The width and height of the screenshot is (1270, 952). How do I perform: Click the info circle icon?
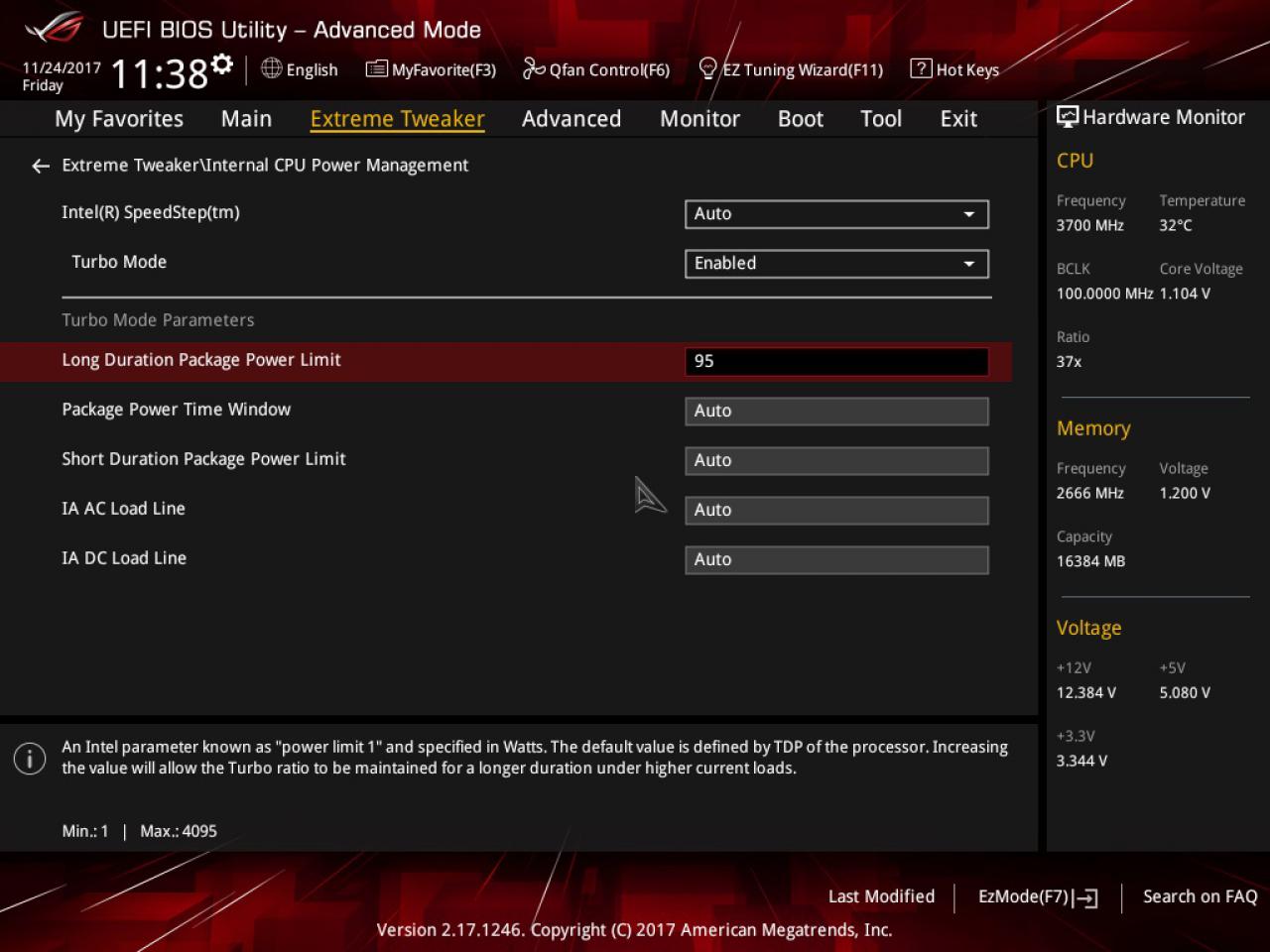click(30, 759)
